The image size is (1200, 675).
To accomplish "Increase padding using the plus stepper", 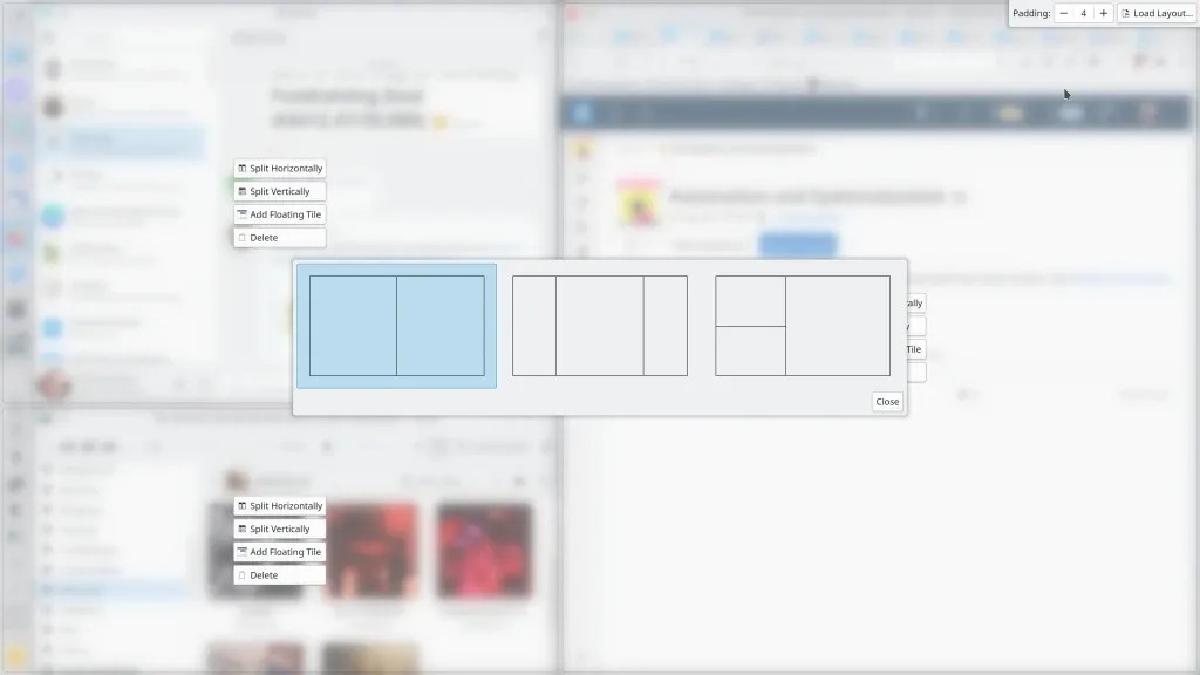I will (x=1102, y=13).
